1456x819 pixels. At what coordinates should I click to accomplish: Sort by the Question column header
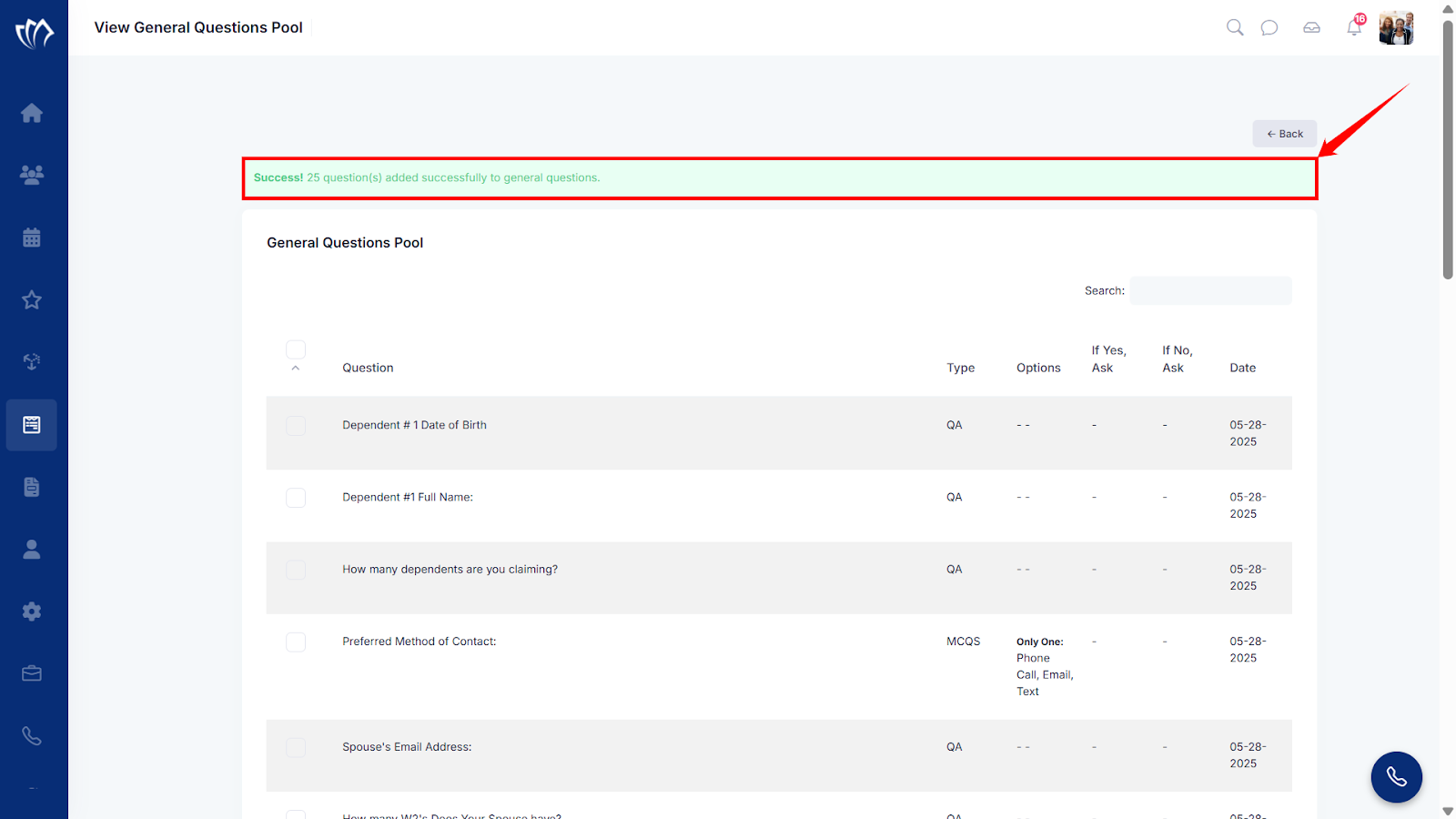click(368, 368)
